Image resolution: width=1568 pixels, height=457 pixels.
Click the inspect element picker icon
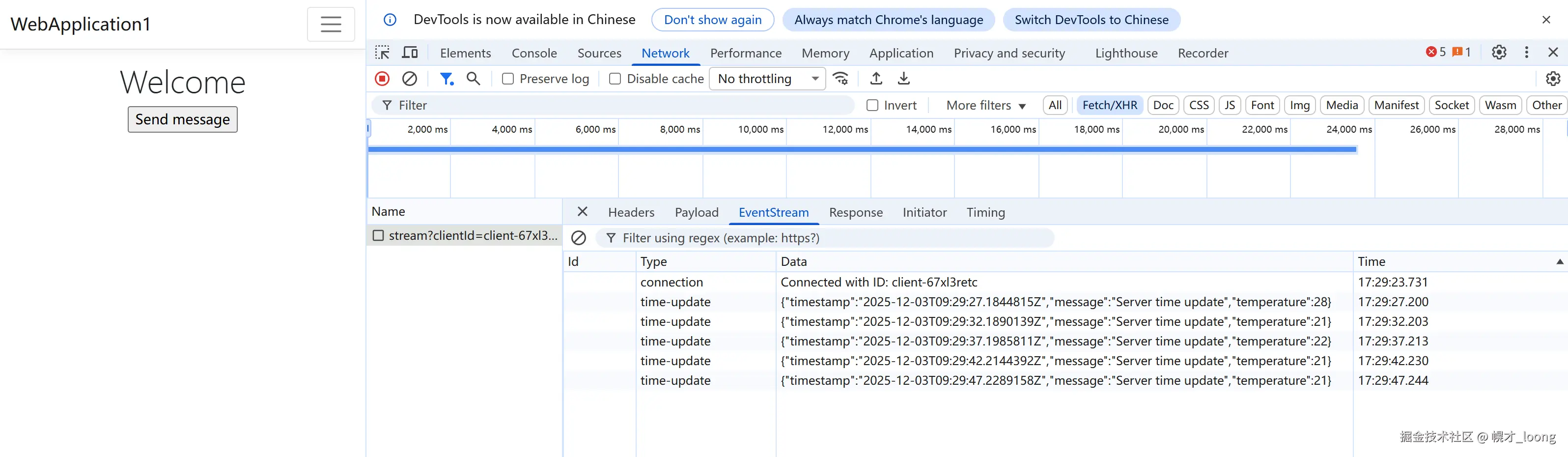coord(382,53)
